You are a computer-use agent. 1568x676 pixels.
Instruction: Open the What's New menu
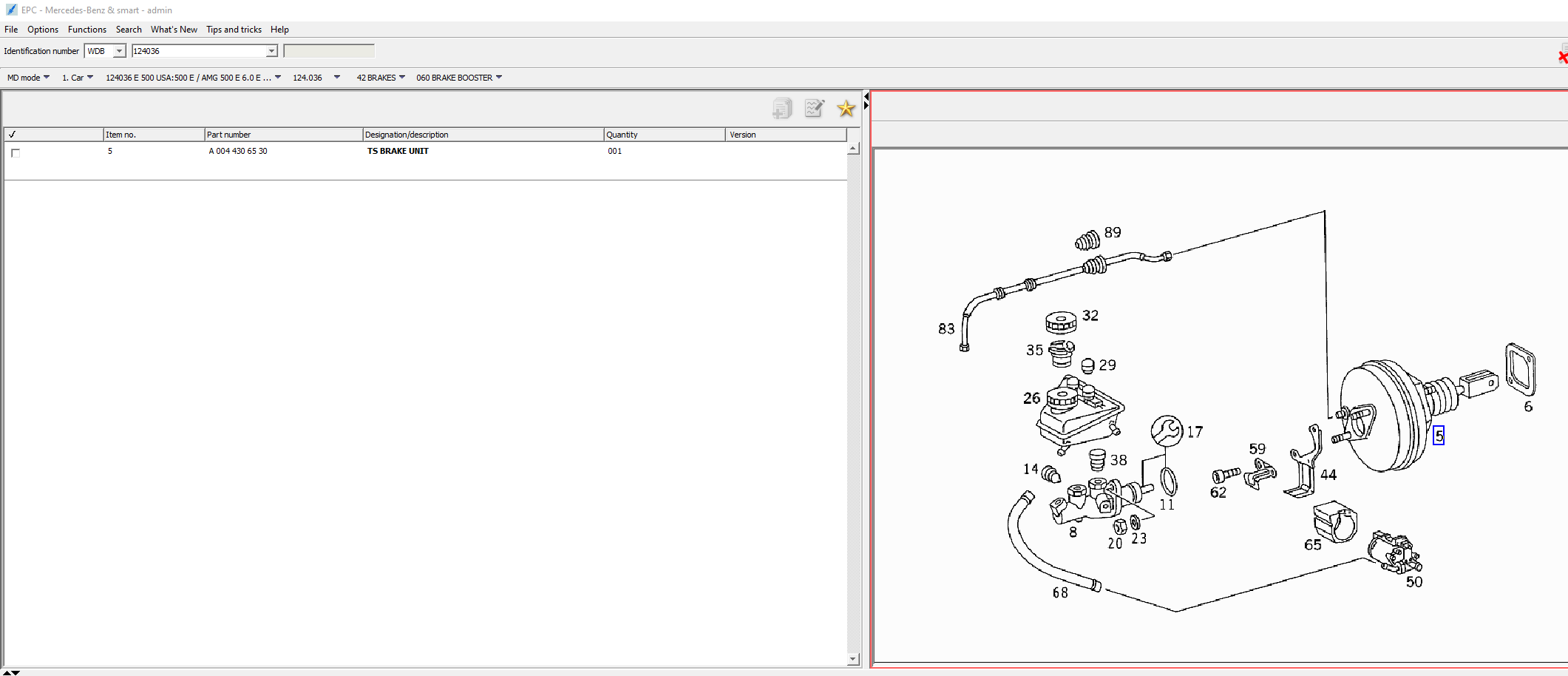[174, 30]
